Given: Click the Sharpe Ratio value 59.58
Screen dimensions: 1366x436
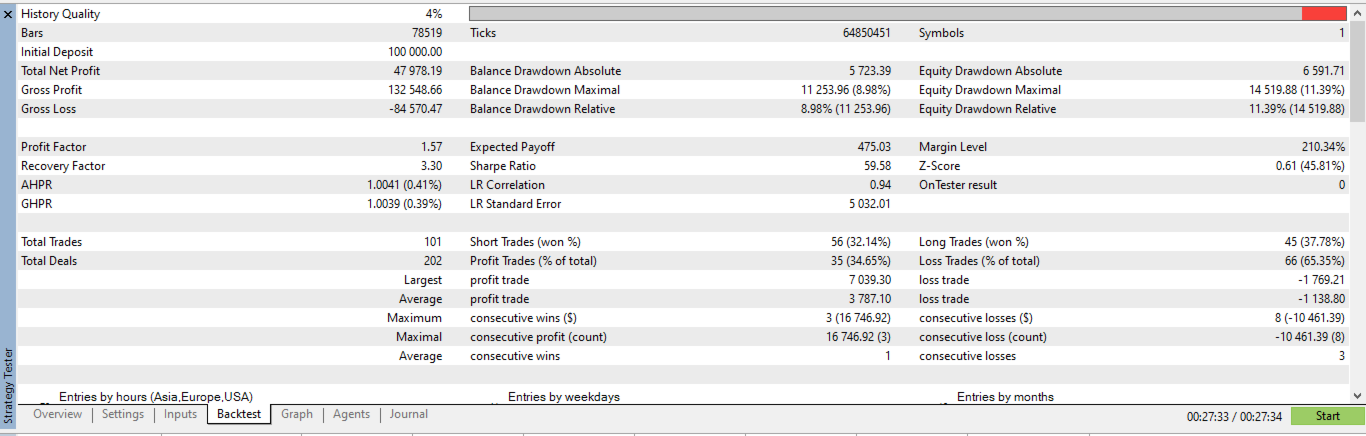Looking at the screenshot, I should (x=875, y=166).
